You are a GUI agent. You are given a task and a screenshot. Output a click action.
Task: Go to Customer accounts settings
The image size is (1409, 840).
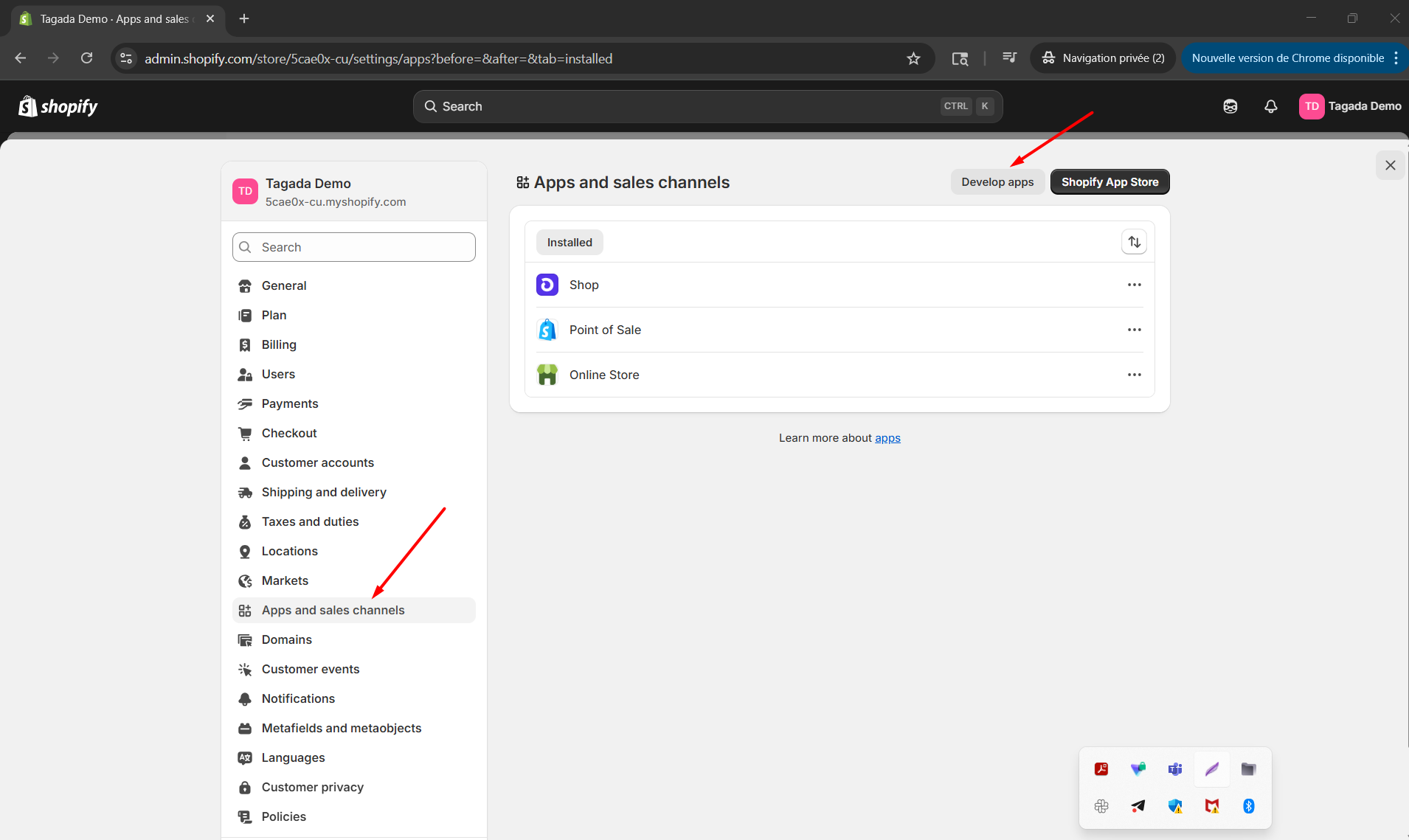(x=354, y=462)
